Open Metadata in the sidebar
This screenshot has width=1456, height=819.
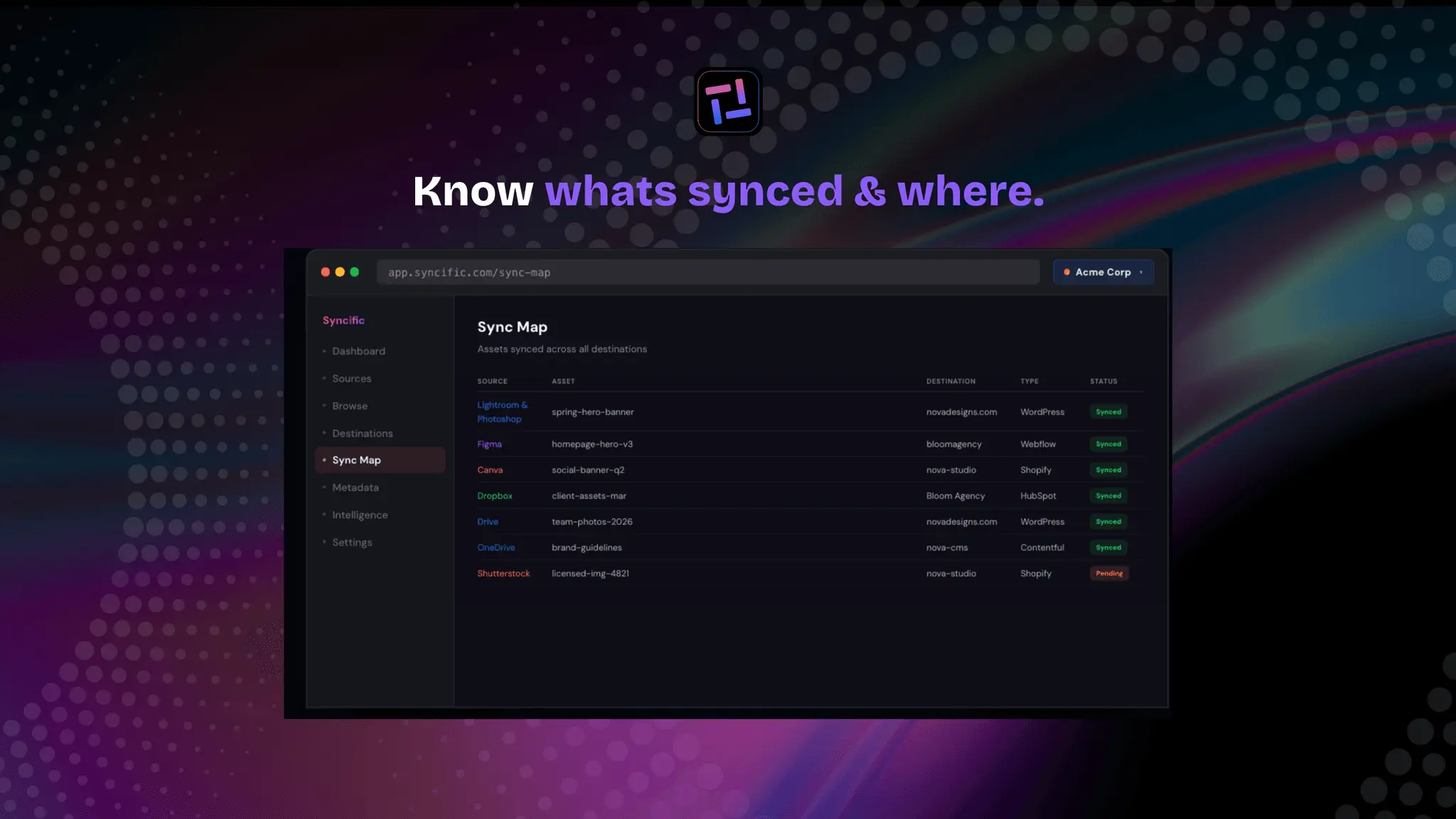tap(355, 488)
